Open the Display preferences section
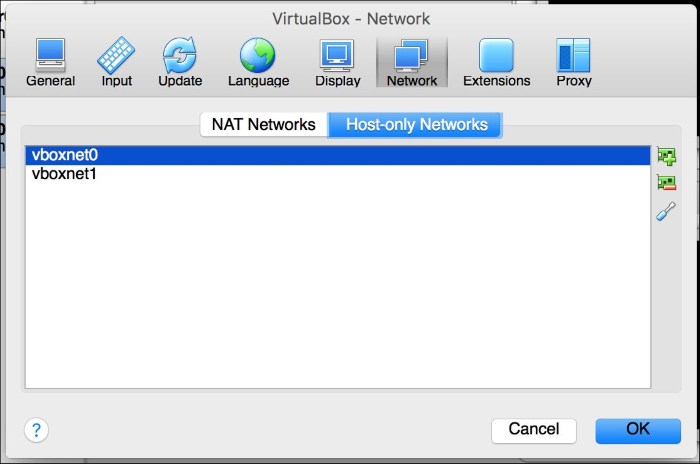This screenshot has width=700, height=464. coord(338,63)
